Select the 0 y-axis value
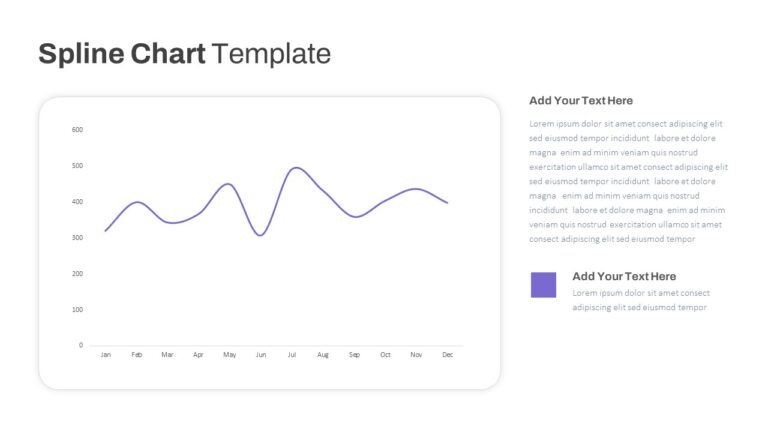Viewport: 768px width, 432px height. (81, 345)
